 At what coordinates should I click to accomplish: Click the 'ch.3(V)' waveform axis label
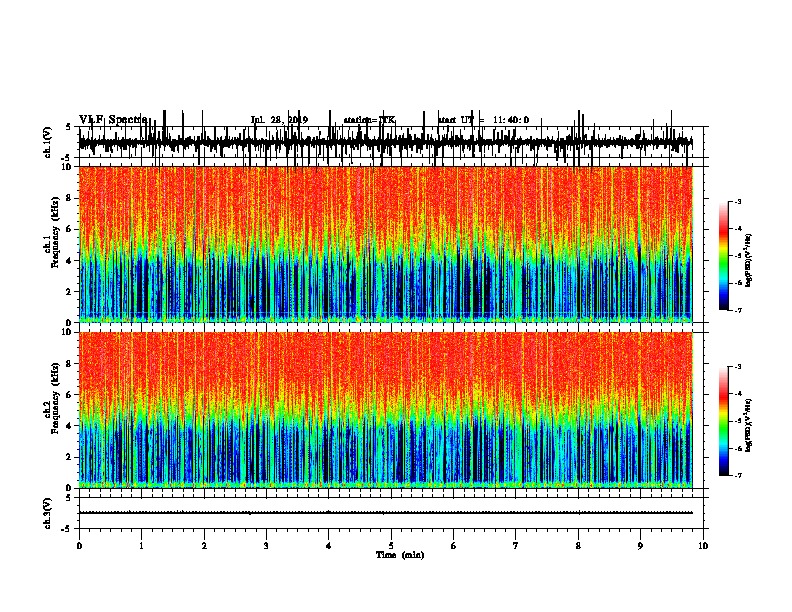click(48, 513)
